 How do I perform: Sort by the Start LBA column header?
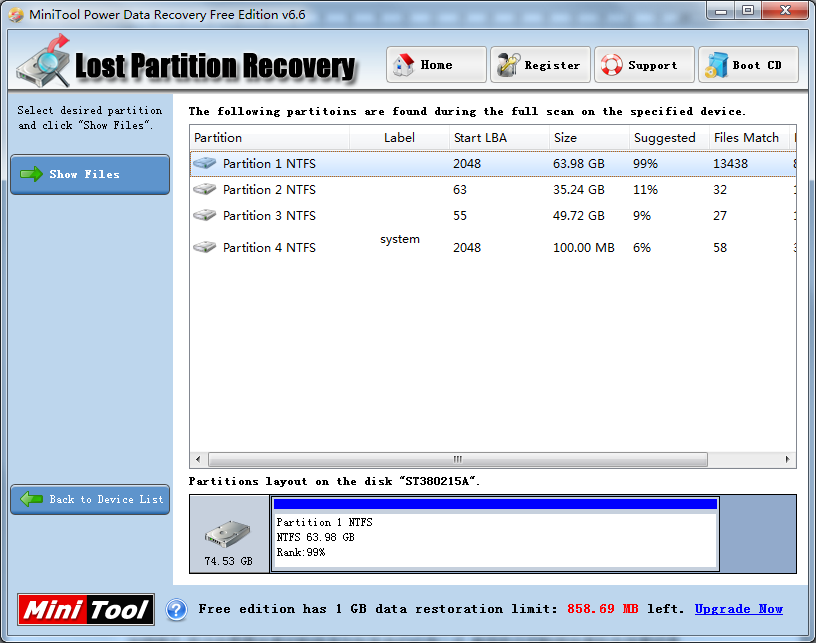[x=499, y=138]
